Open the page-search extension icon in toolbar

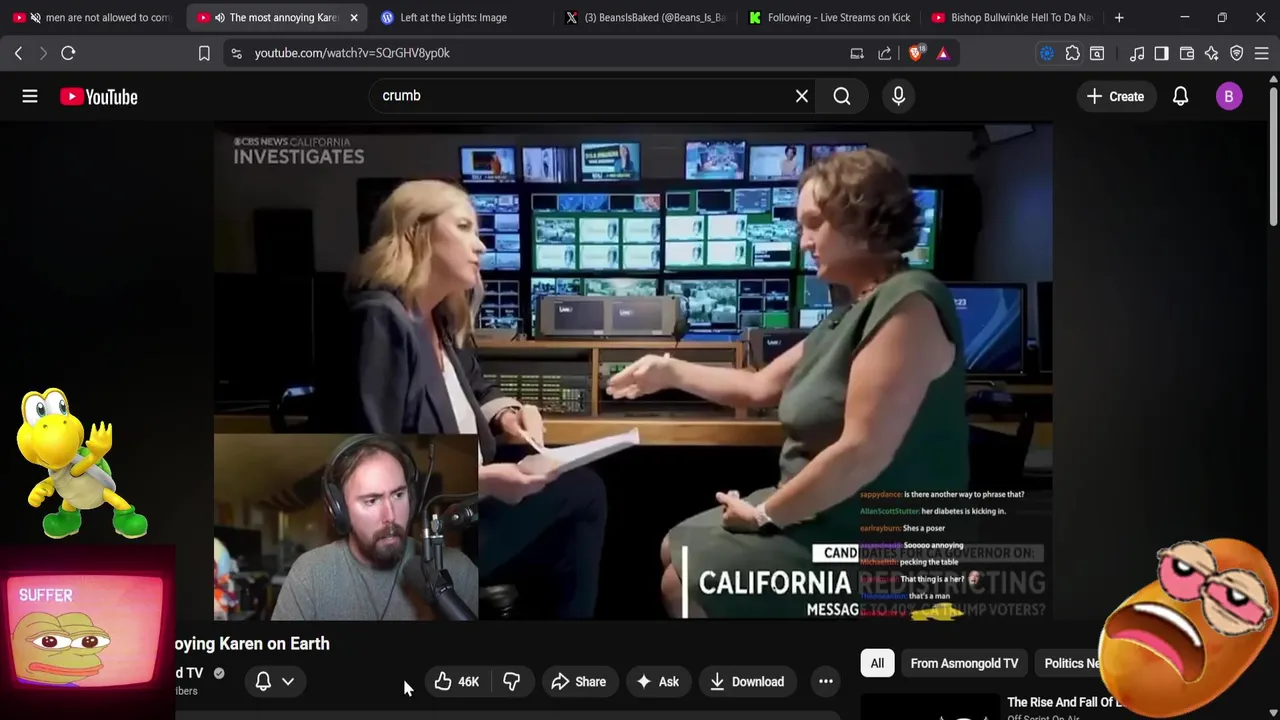click(1097, 53)
